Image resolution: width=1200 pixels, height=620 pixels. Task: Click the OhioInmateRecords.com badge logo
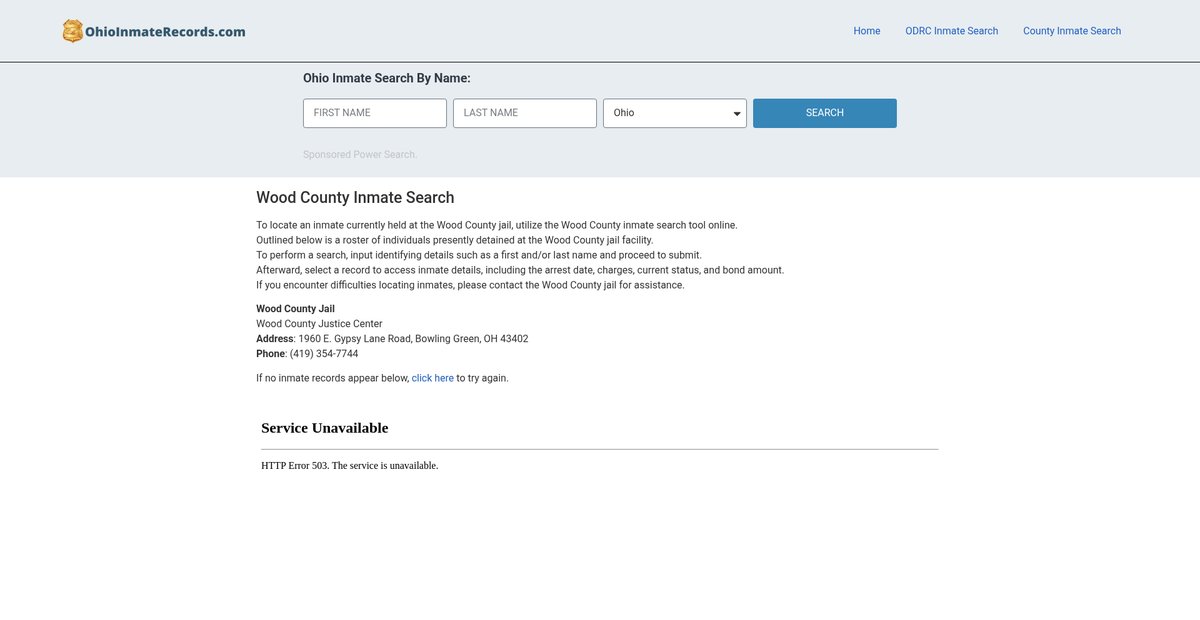[x=73, y=31]
